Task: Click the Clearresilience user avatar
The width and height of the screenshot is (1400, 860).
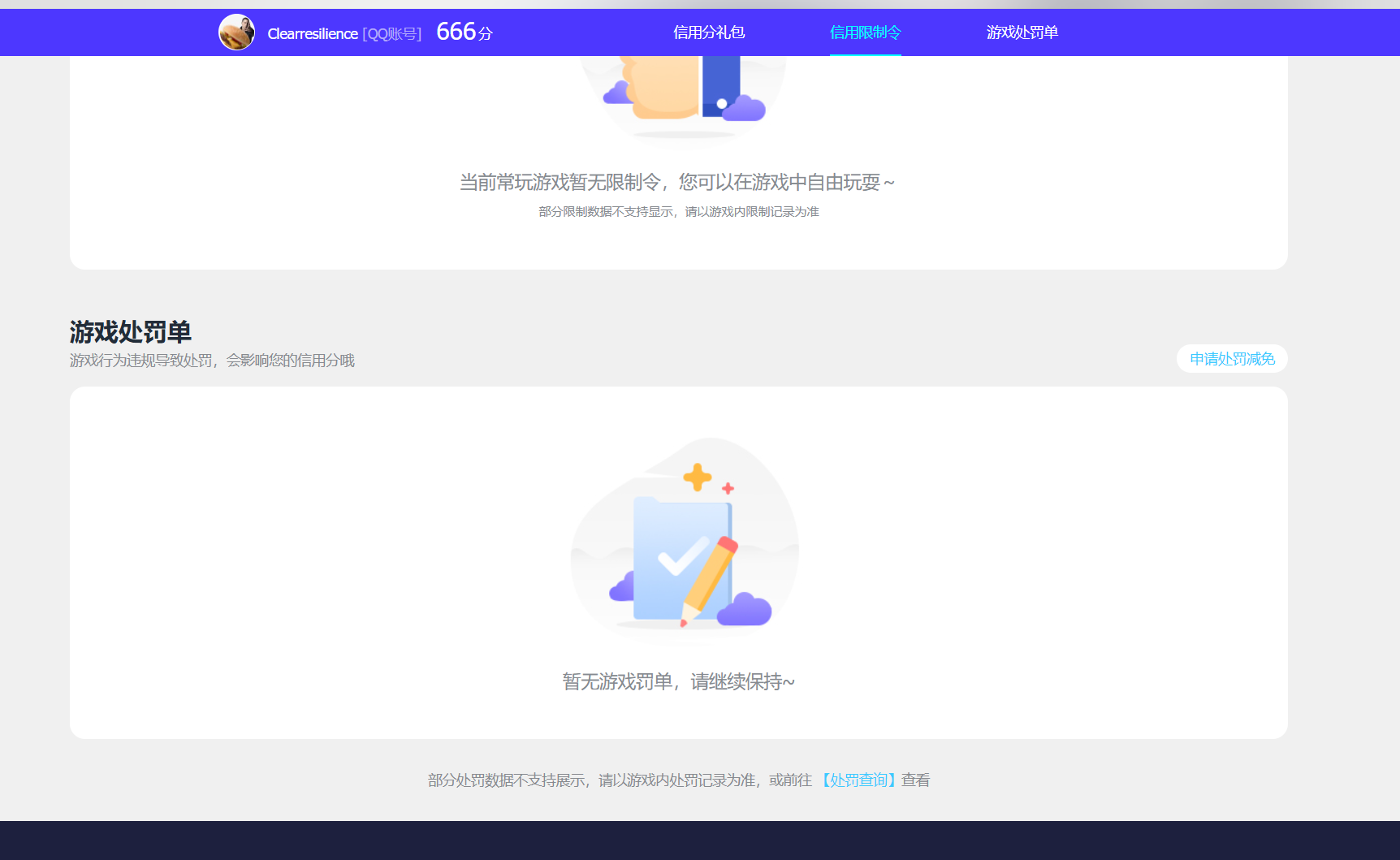Action: click(x=236, y=32)
